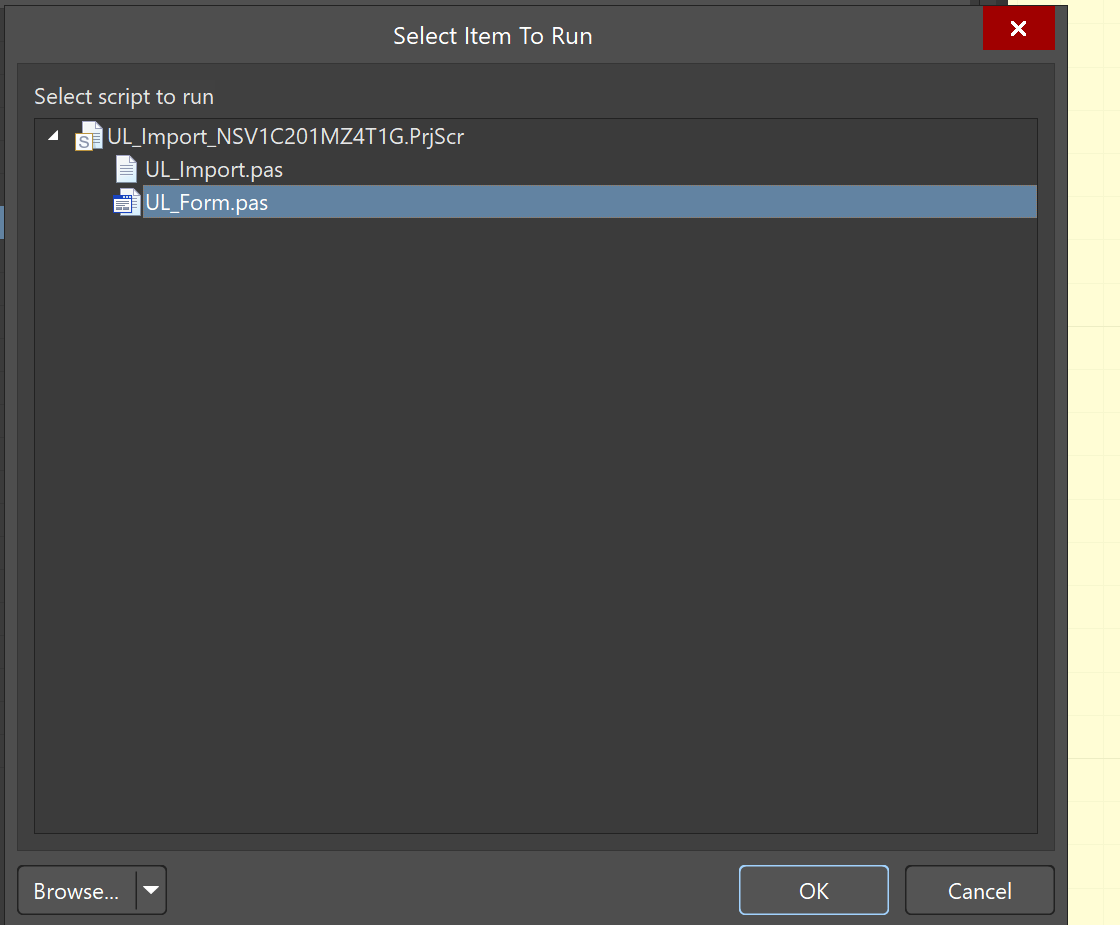Close the Select Item To Run dialog
Screen dimensions: 1120x925
(1018, 29)
